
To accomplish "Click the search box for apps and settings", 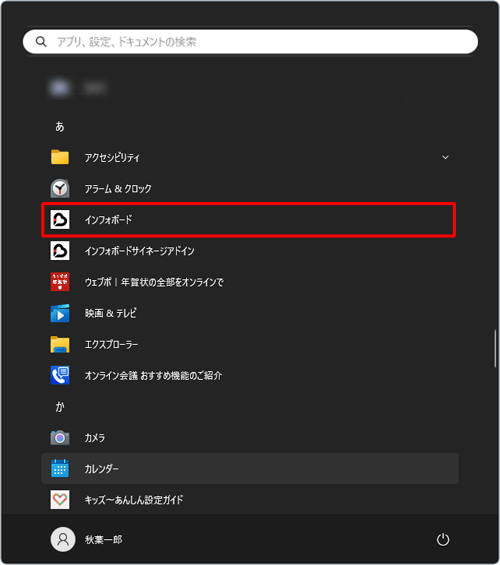I will coord(250,42).
